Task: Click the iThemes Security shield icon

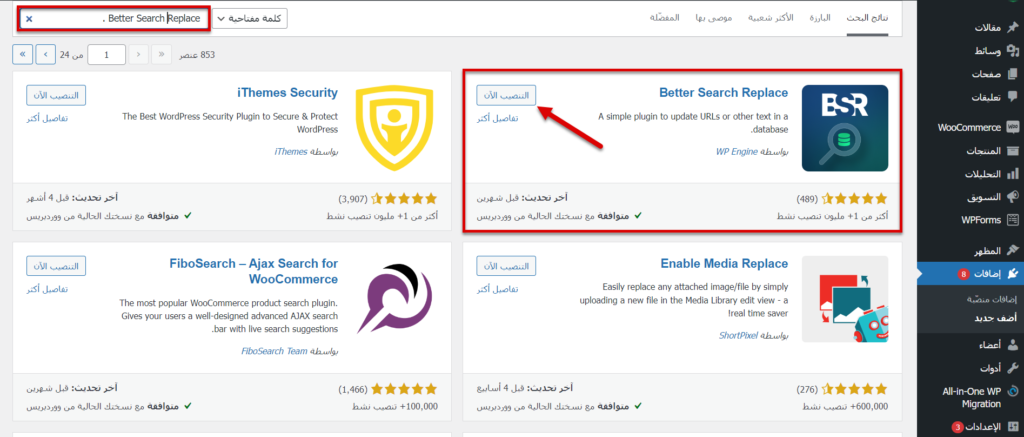Action: [x=395, y=127]
